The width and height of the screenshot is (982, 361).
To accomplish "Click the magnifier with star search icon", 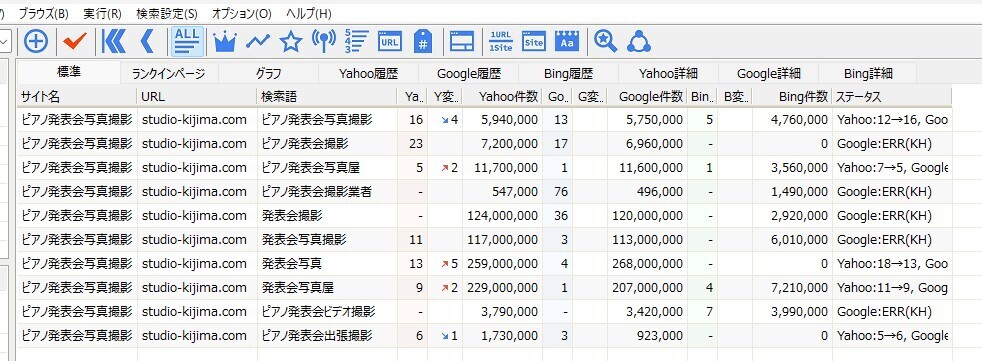I will coord(606,41).
